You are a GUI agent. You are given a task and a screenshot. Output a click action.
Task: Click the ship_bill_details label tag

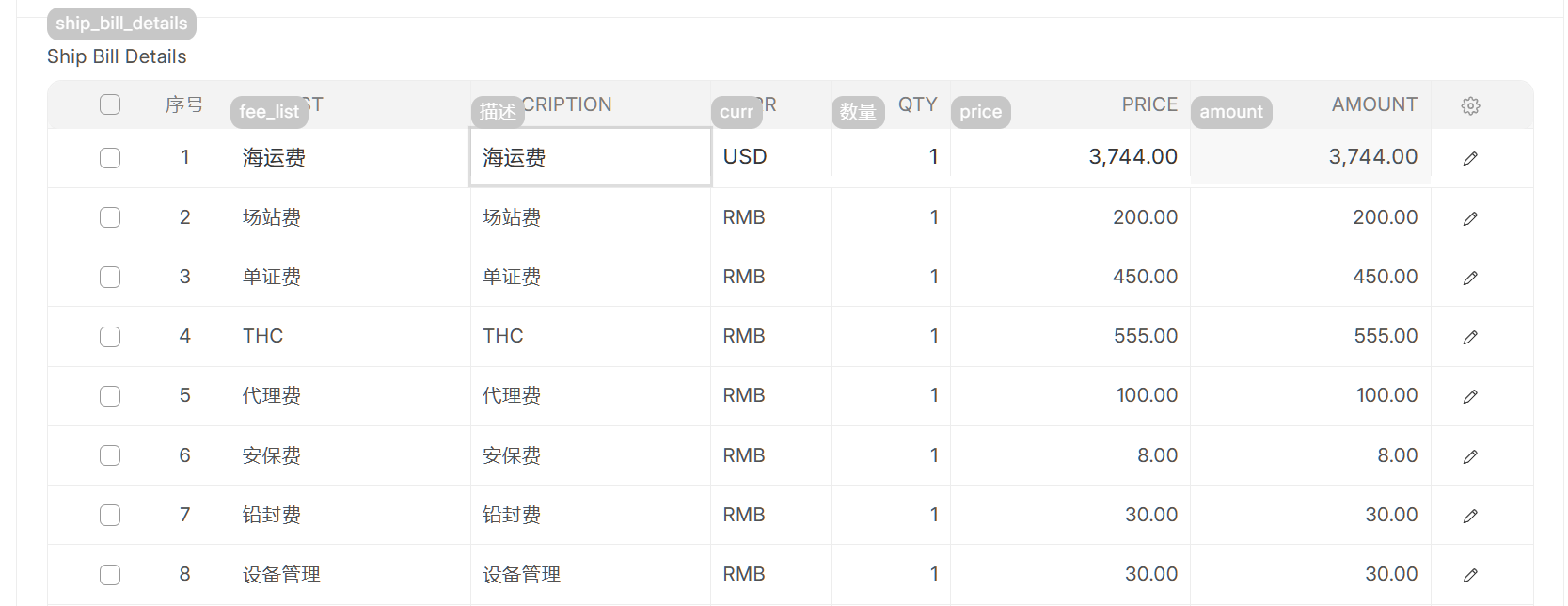pos(121,24)
